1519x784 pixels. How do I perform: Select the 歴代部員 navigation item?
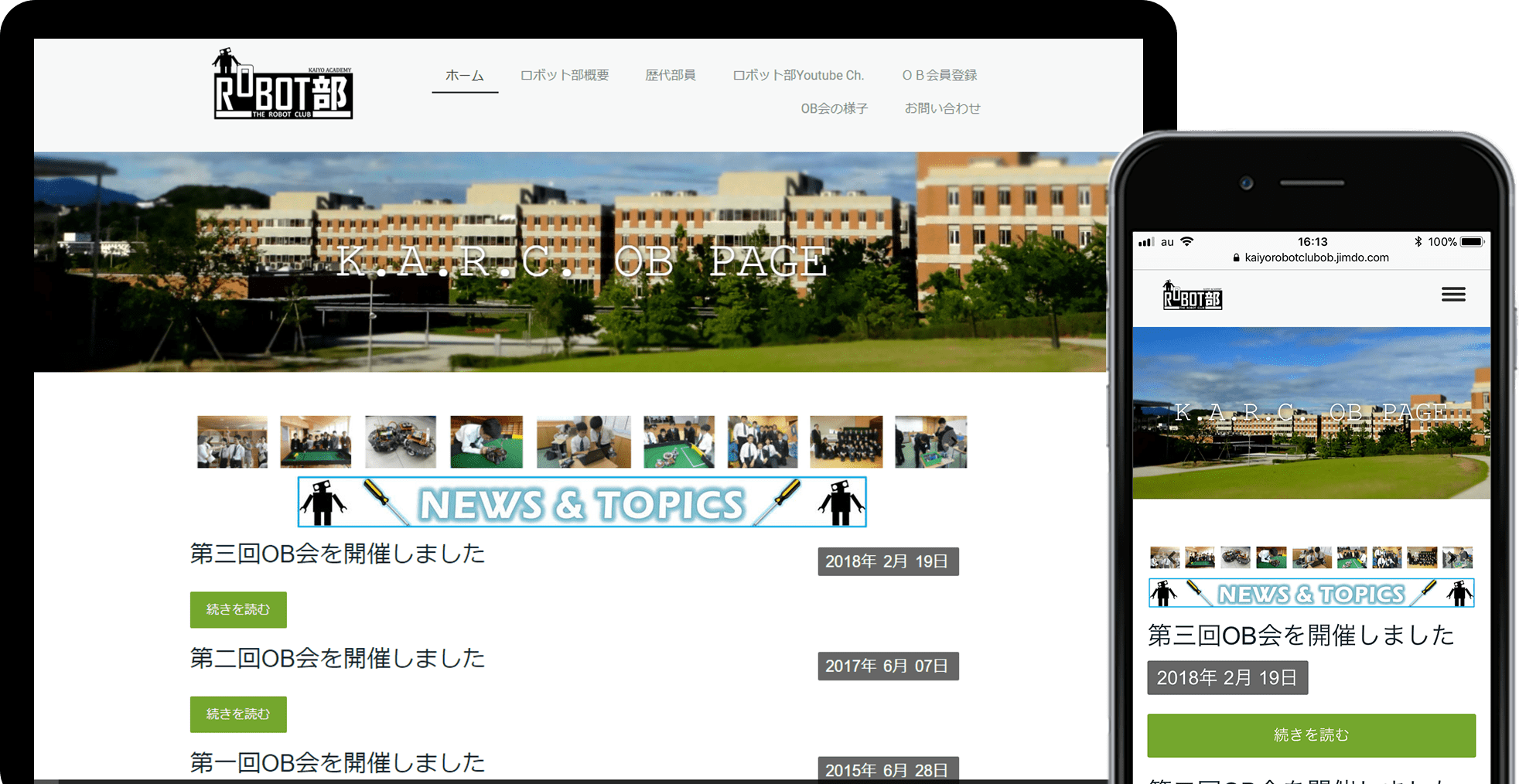670,75
